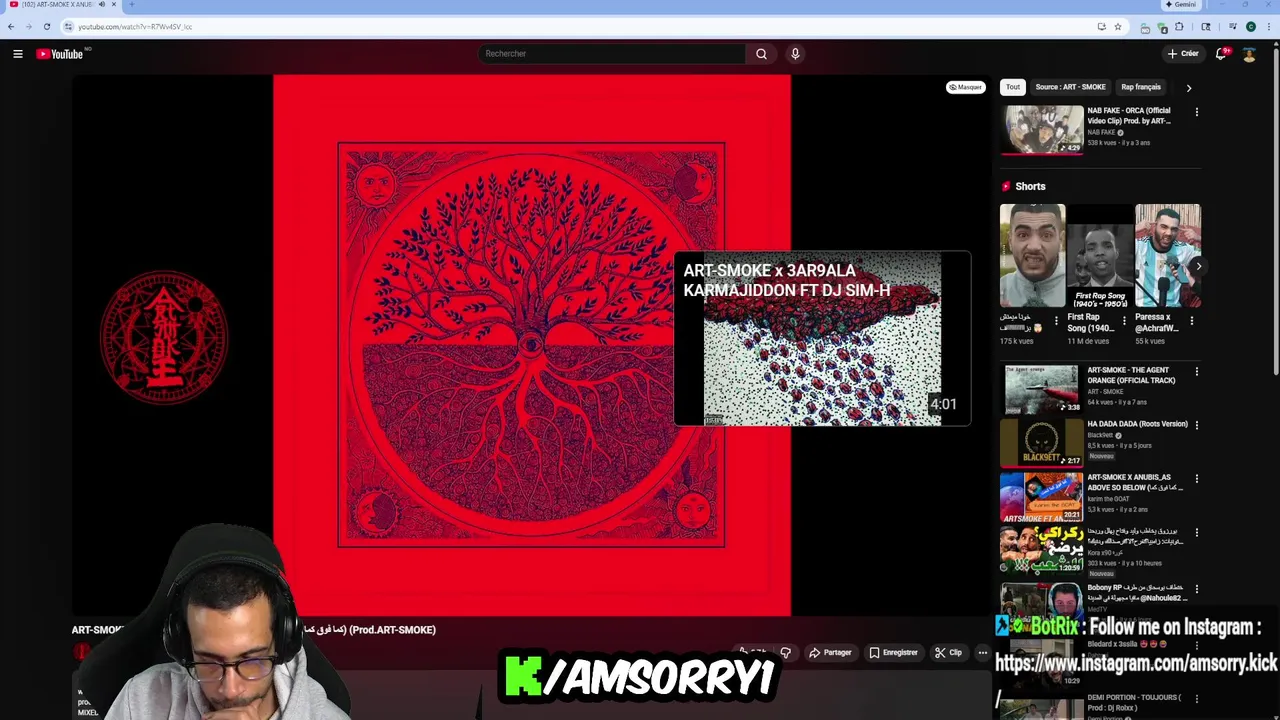Screen dimensions: 1280x720
Task: Click the browser back arrow
Action: [11, 27]
